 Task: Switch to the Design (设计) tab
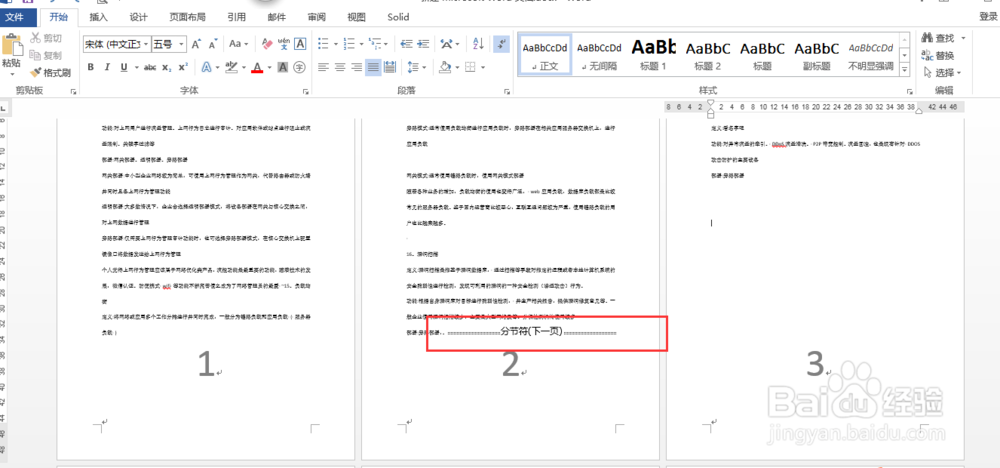tap(138, 17)
